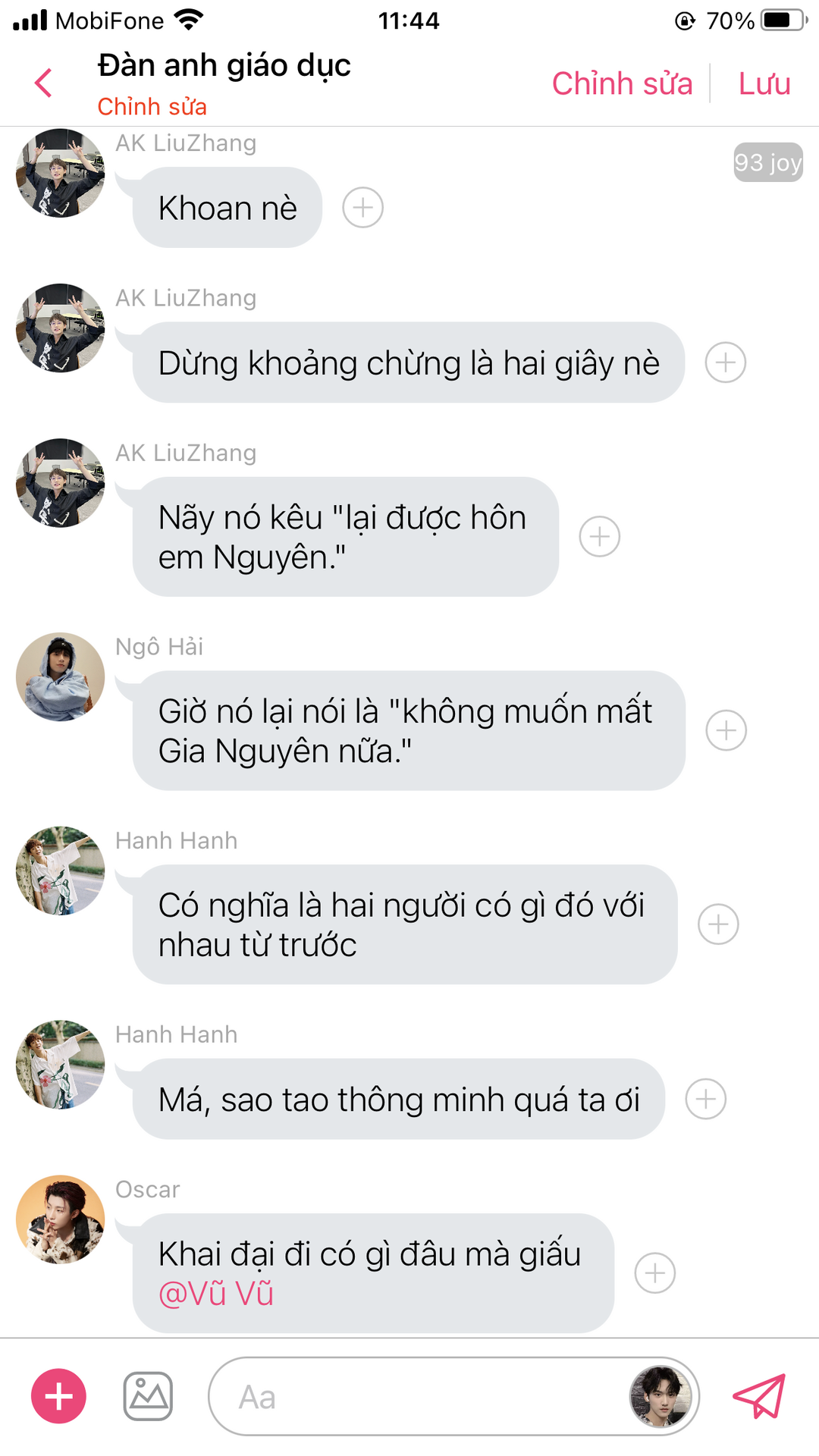819x1456 pixels.
Task: Tap plus icon beside 'Có nghĩa là' message
Action: (718, 924)
